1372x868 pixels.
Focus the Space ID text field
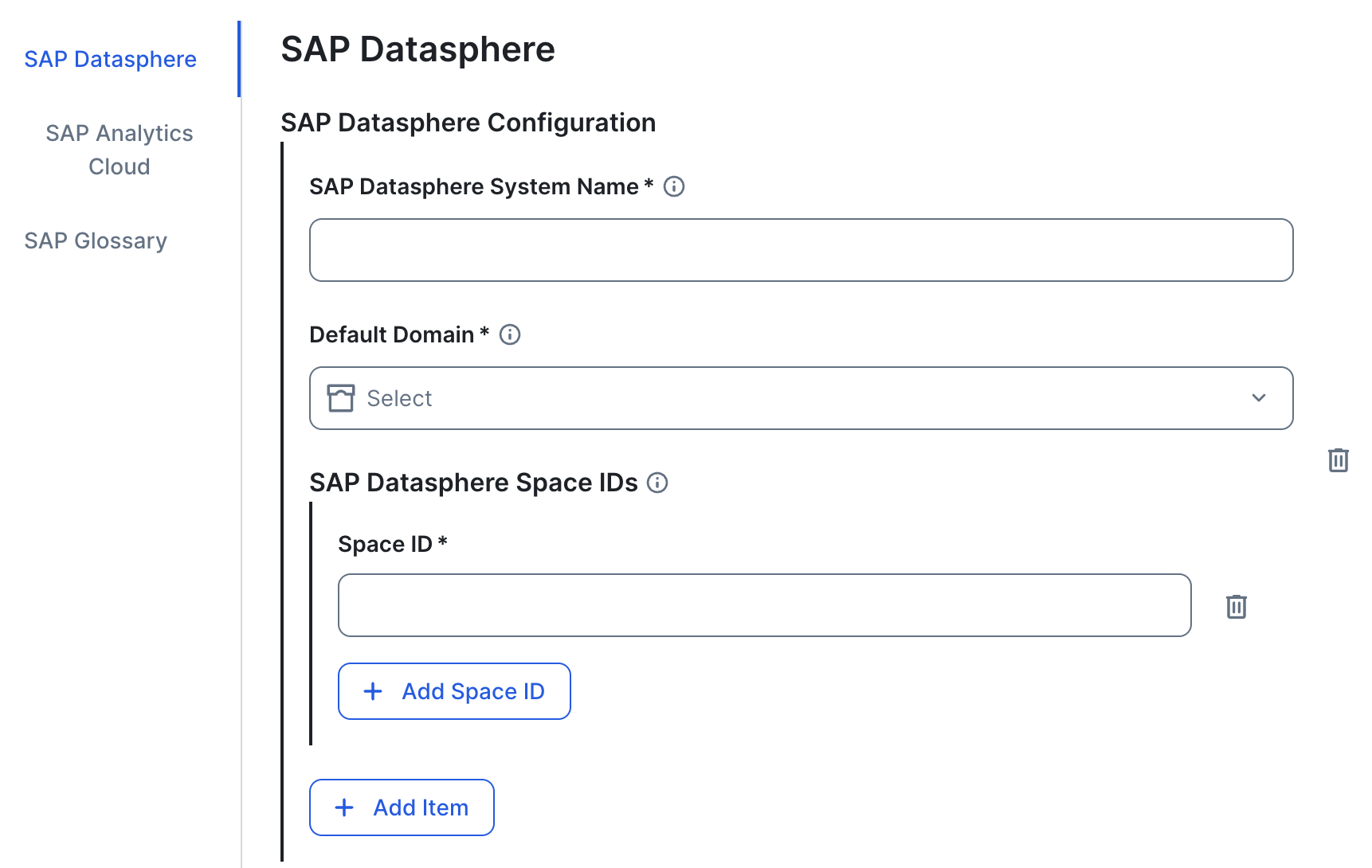tap(763, 605)
